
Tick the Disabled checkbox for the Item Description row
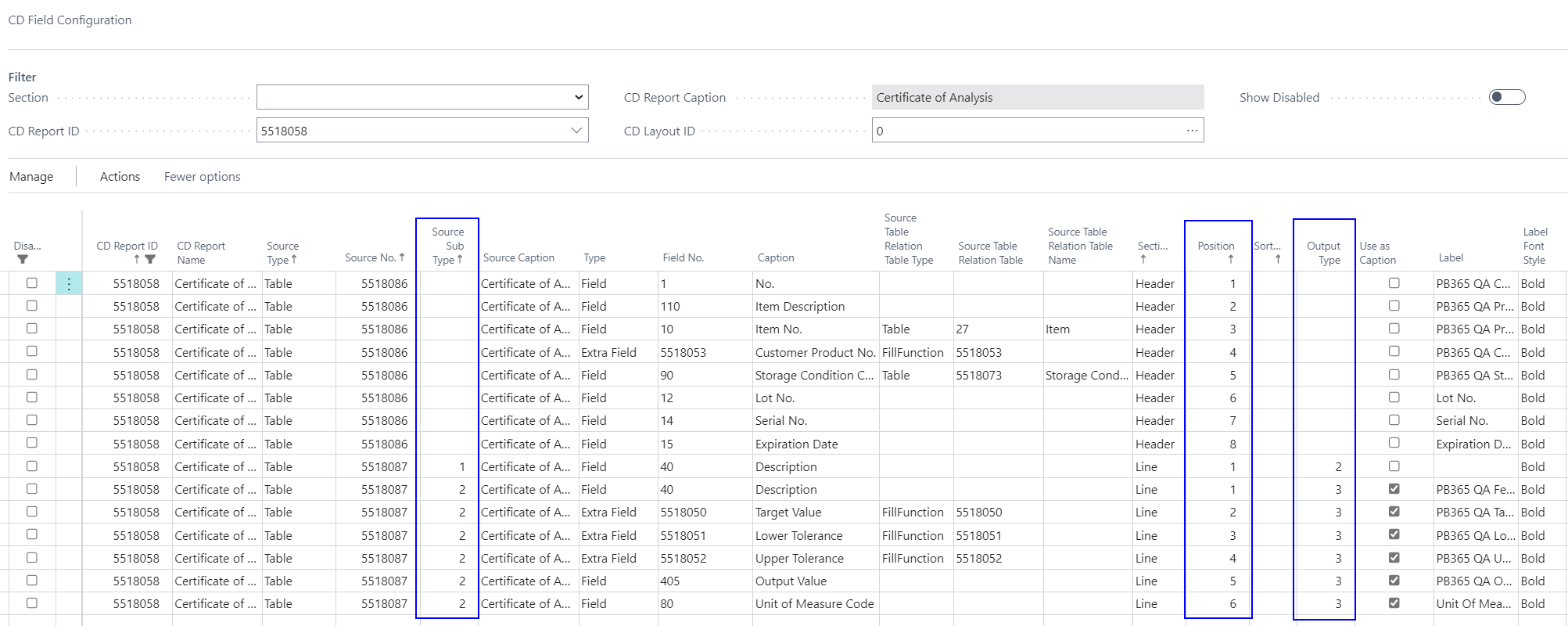[32, 306]
